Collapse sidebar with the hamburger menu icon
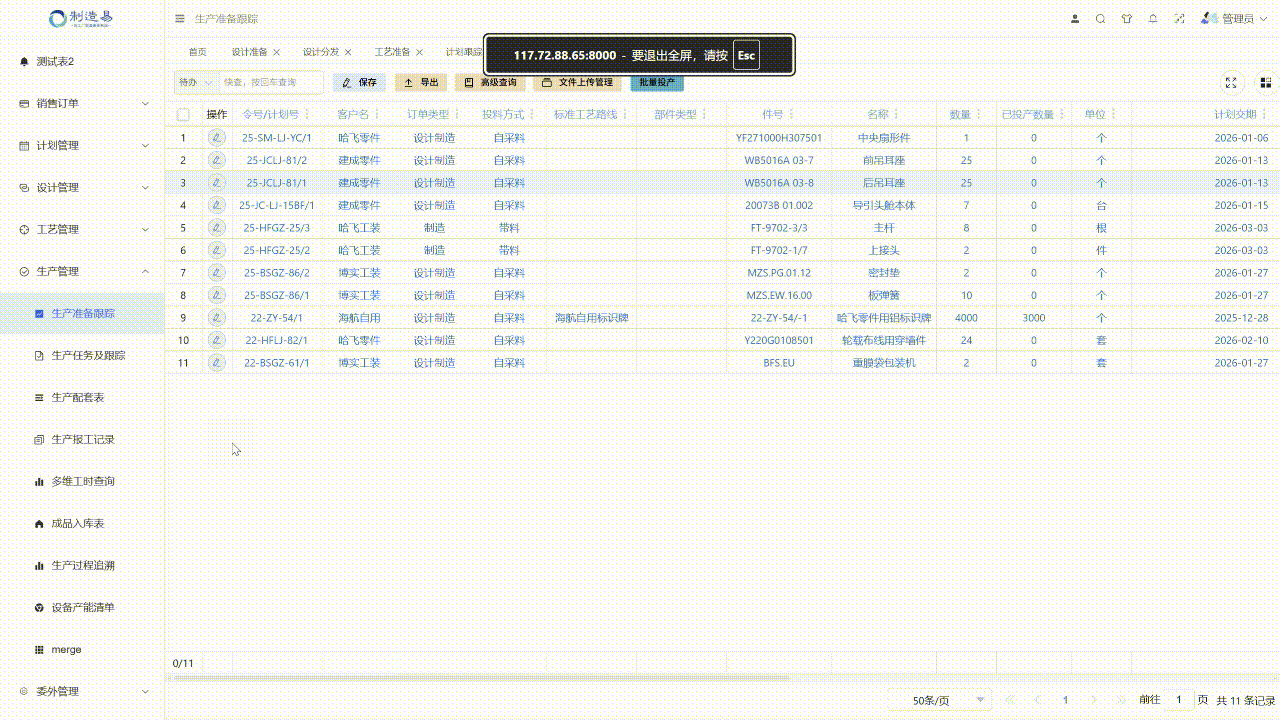This screenshot has height=720, width=1280. tap(179, 19)
